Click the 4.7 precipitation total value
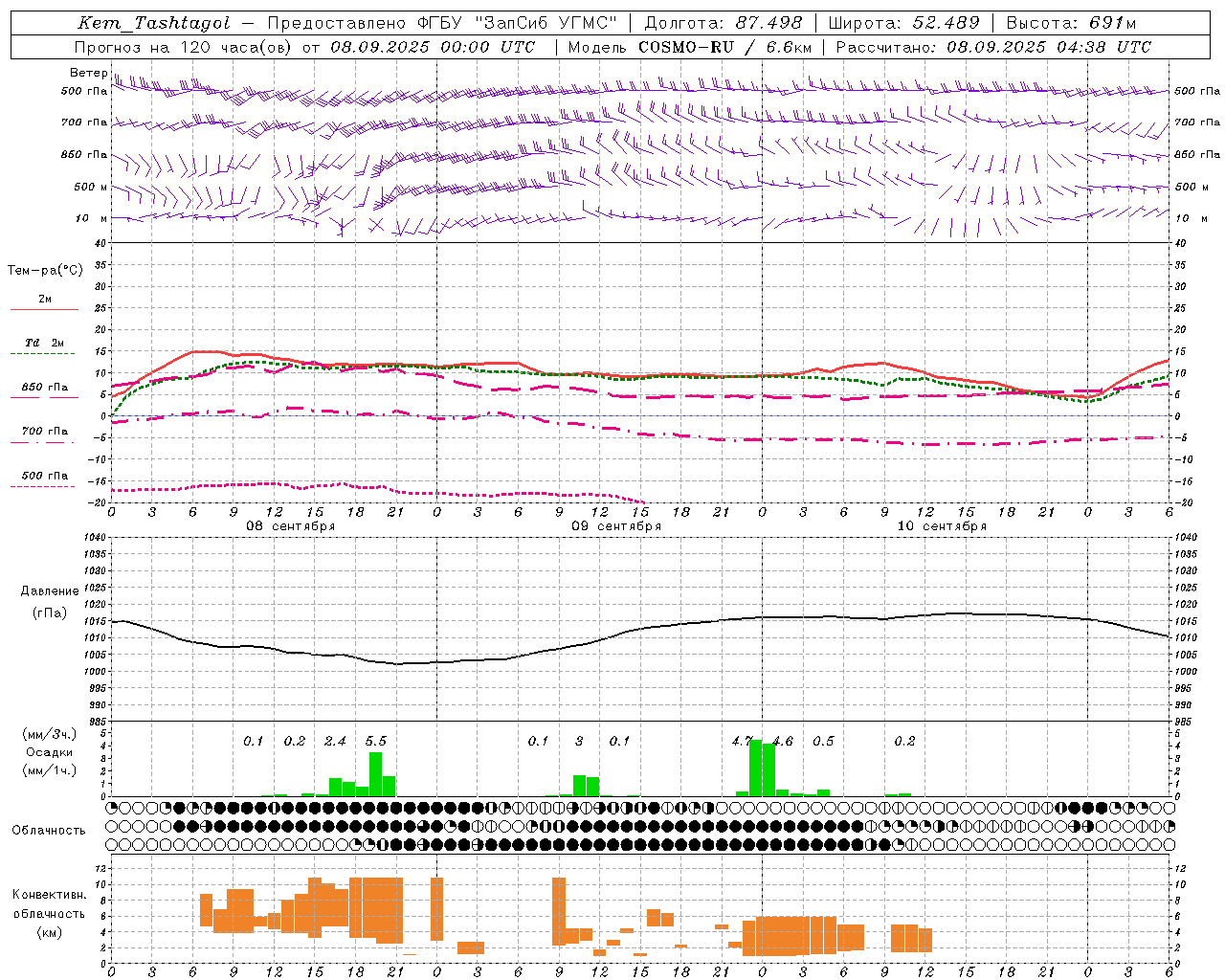 click(741, 741)
